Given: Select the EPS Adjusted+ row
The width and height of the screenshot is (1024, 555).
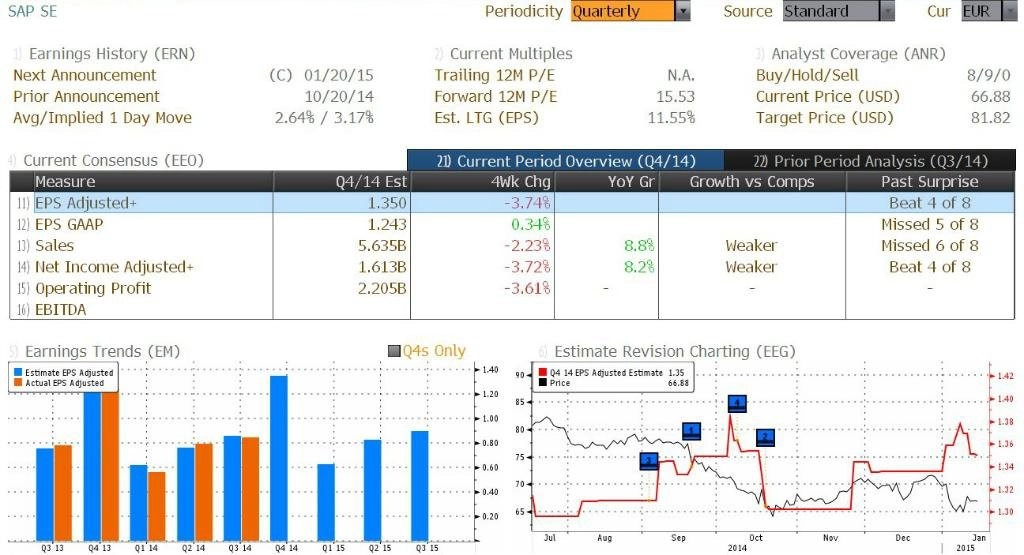Looking at the screenshot, I should tap(512, 203).
